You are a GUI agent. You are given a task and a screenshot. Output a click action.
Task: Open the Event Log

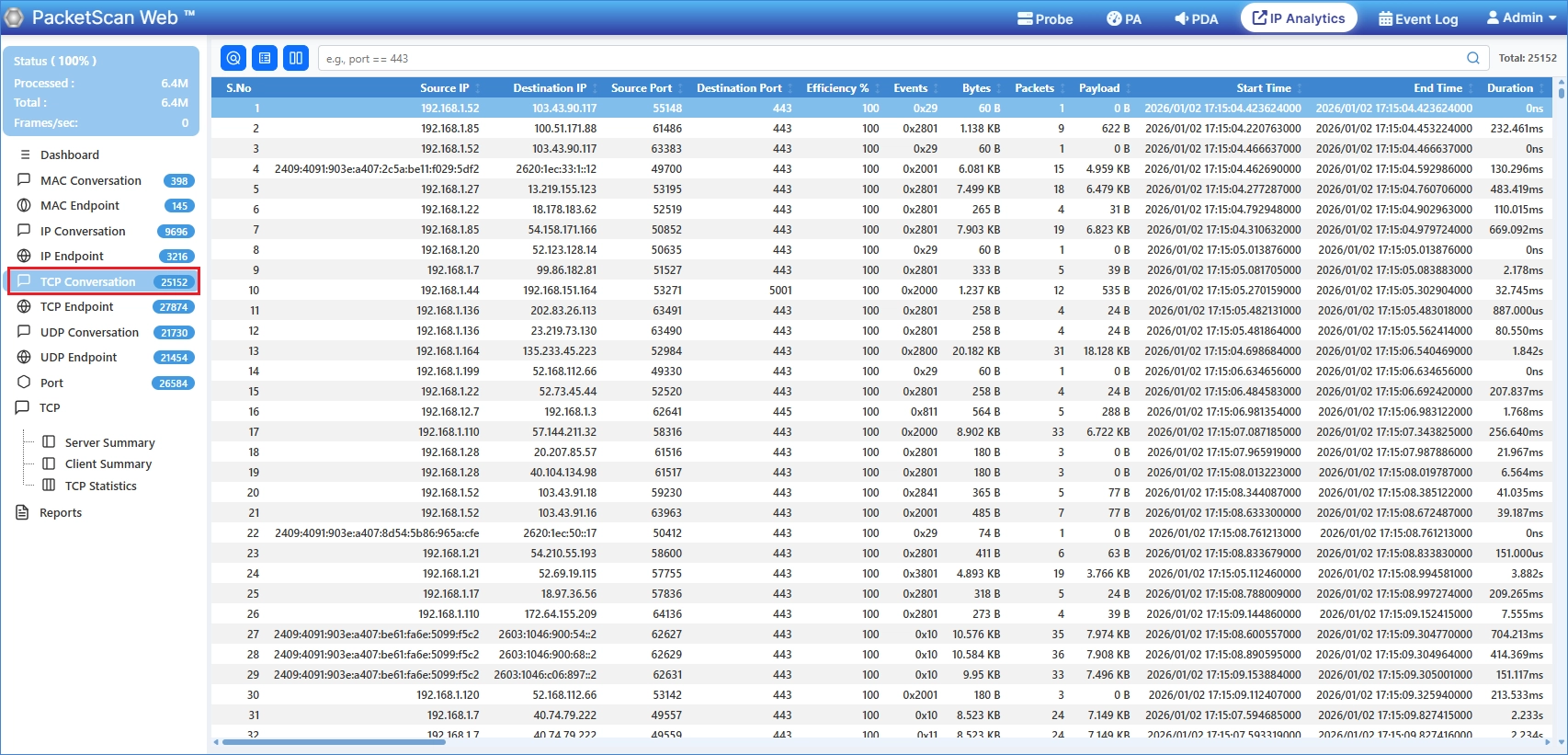tap(1418, 18)
